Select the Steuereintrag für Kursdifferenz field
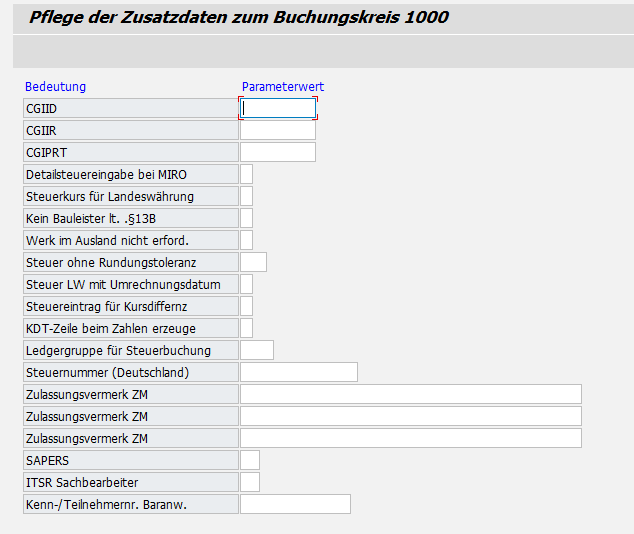This screenshot has width=634, height=534. (247, 306)
